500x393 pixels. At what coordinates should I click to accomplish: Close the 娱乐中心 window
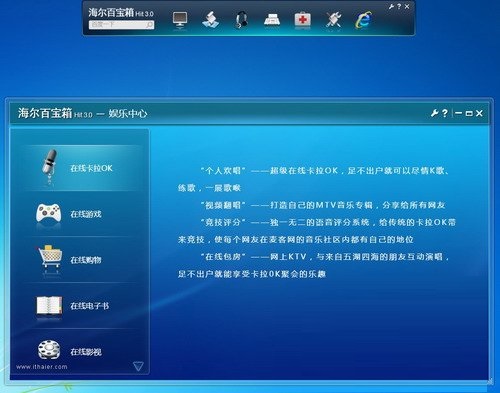[x=479, y=113]
